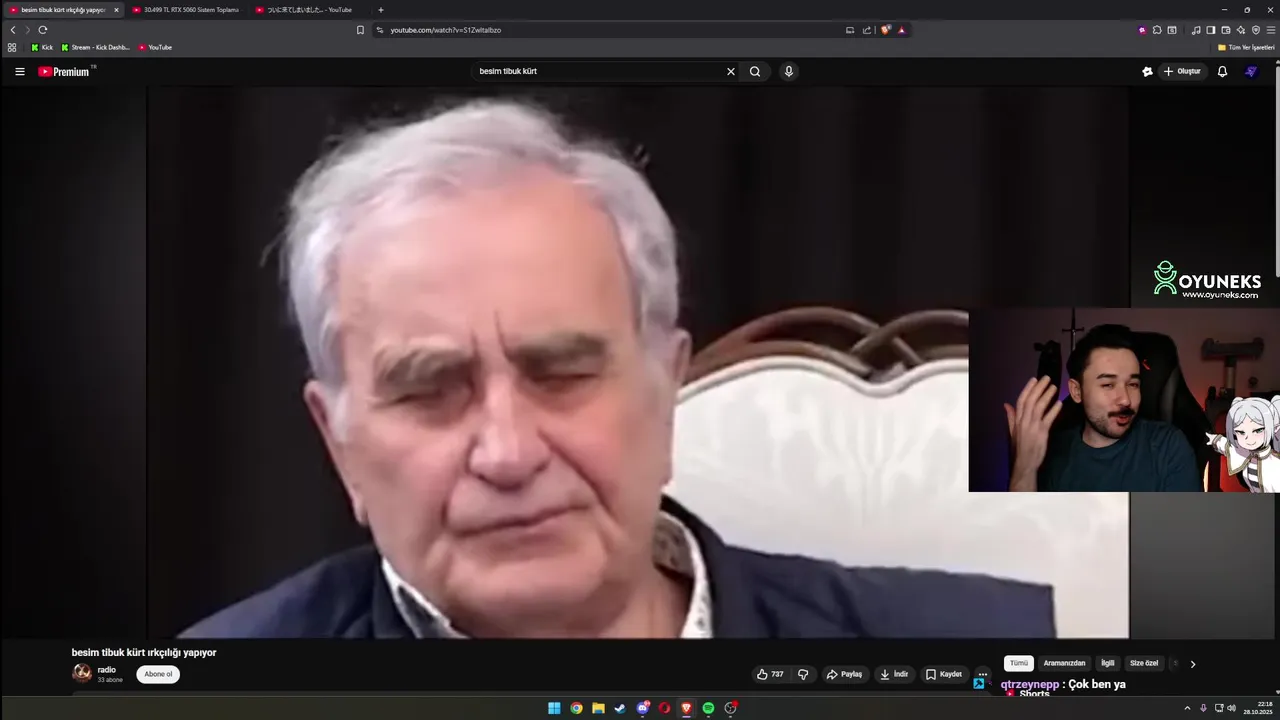Open the taskbar volume control

(x=1231, y=708)
